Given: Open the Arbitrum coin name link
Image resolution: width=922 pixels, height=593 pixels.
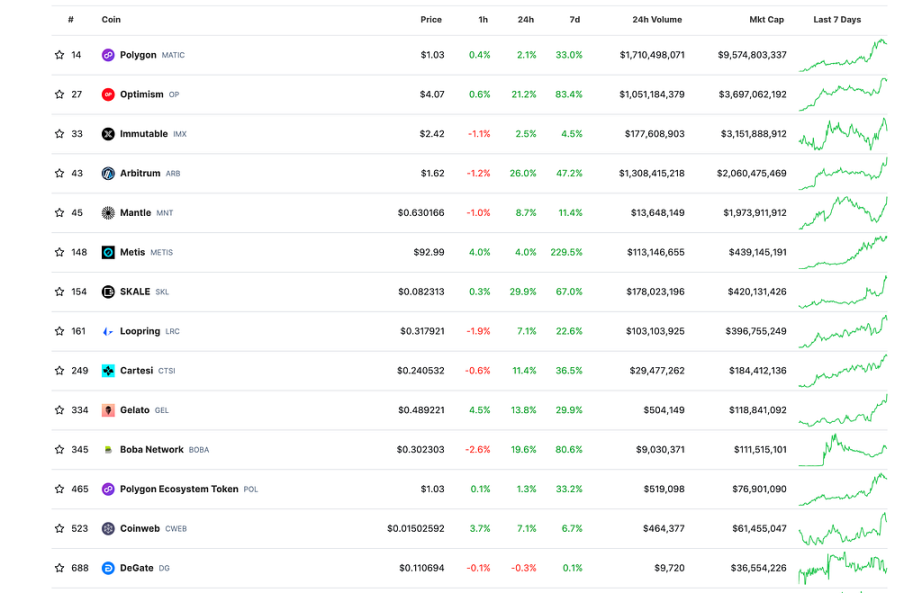Looking at the screenshot, I should click(x=140, y=173).
